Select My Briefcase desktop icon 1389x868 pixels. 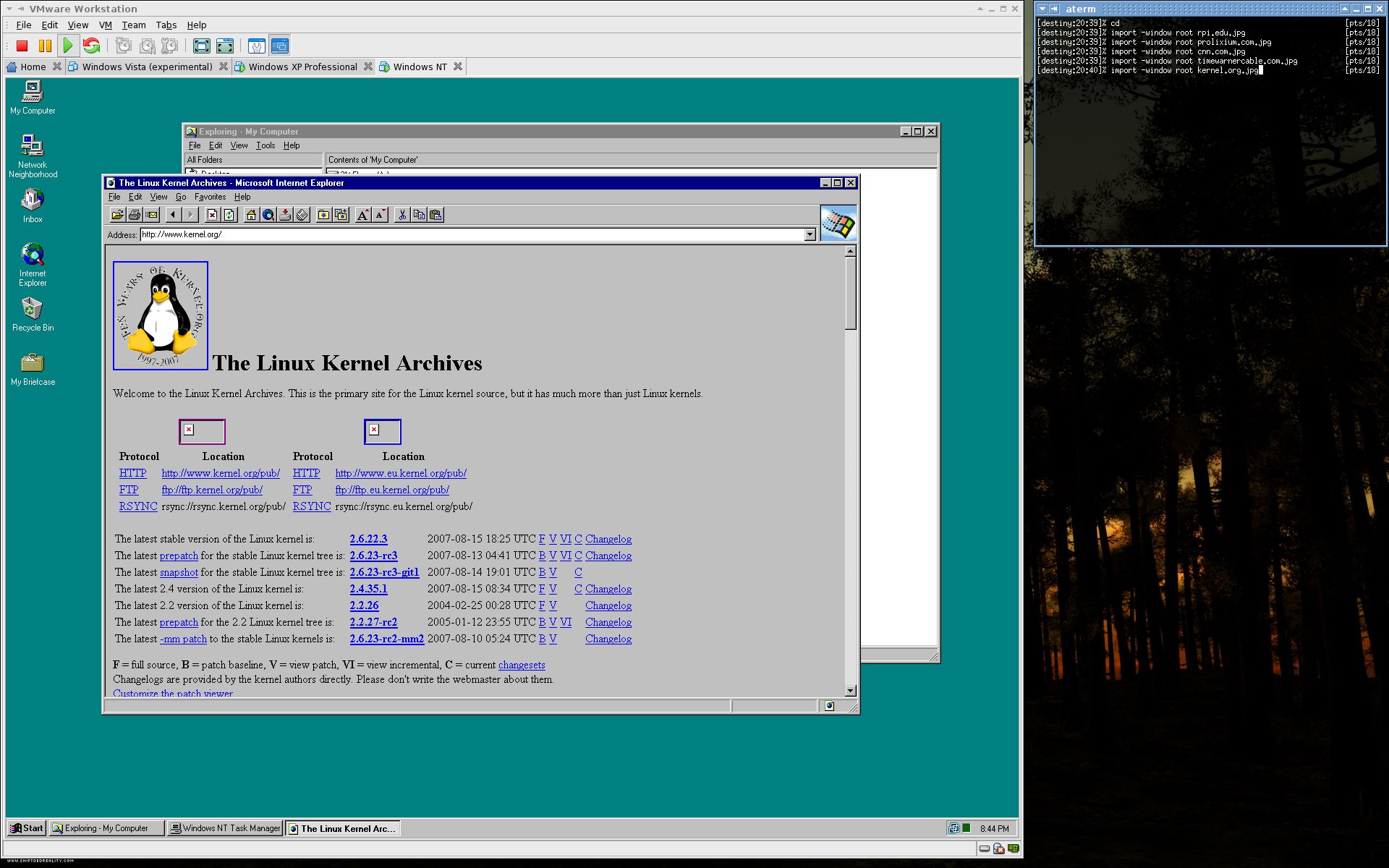[33, 369]
